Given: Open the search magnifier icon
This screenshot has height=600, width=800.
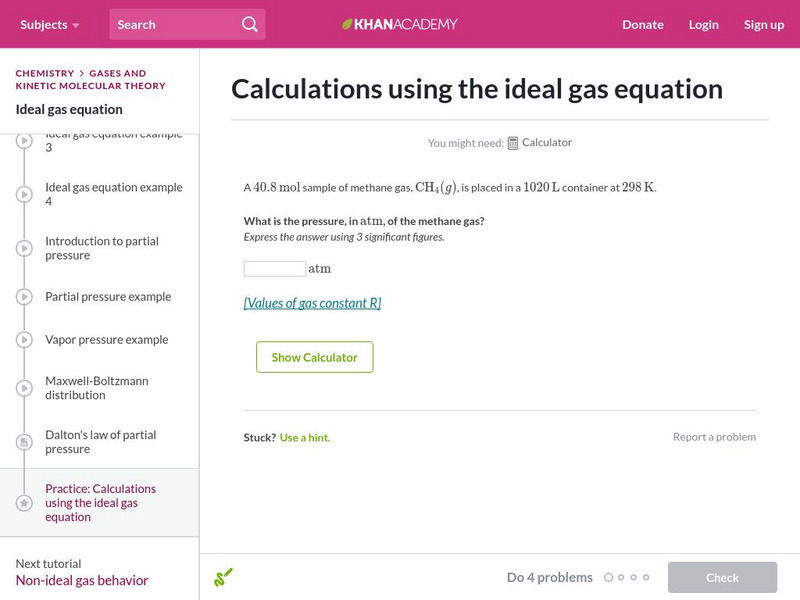Looking at the screenshot, I should point(249,23).
